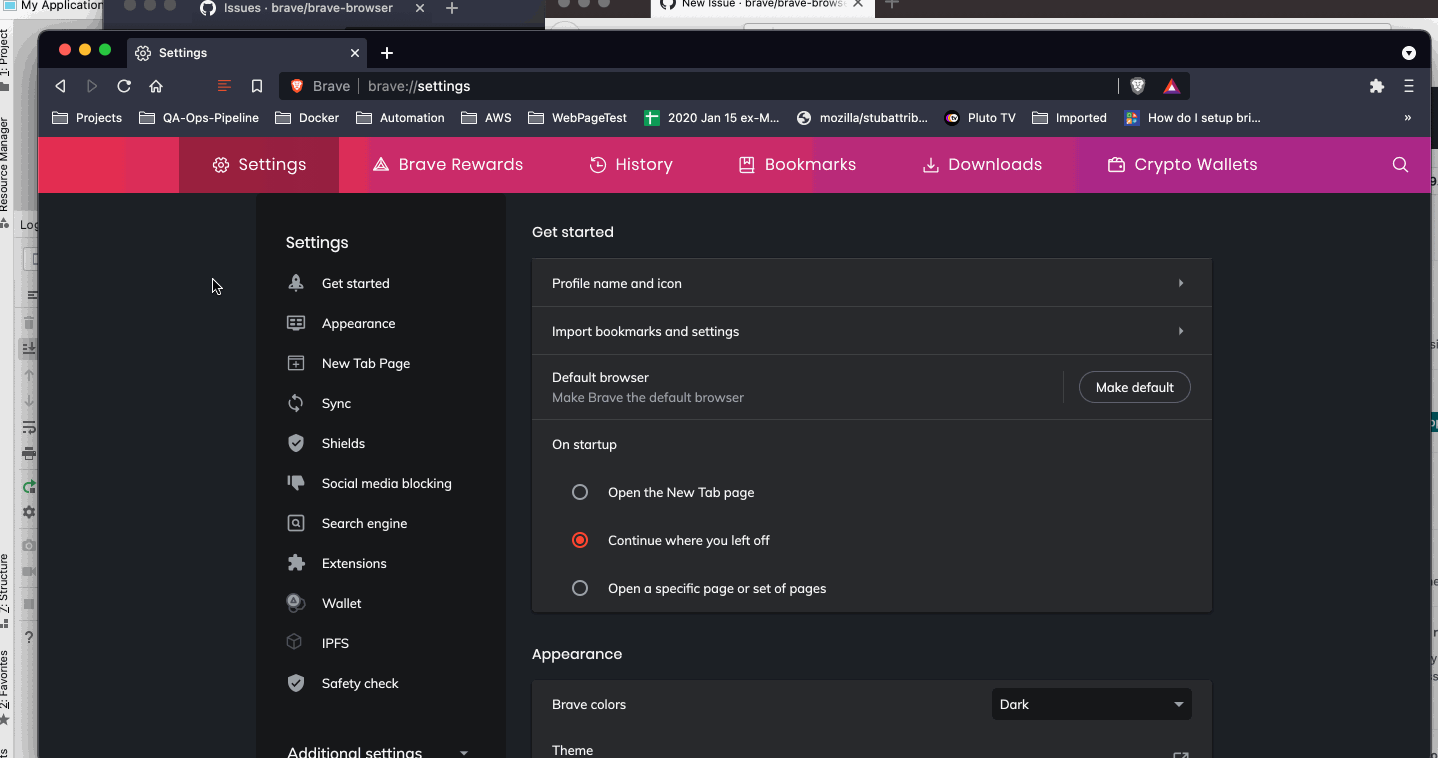Choose Open a specific page option
Image resolution: width=1438 pixels, height=758 pixels.
click(580, 588)
